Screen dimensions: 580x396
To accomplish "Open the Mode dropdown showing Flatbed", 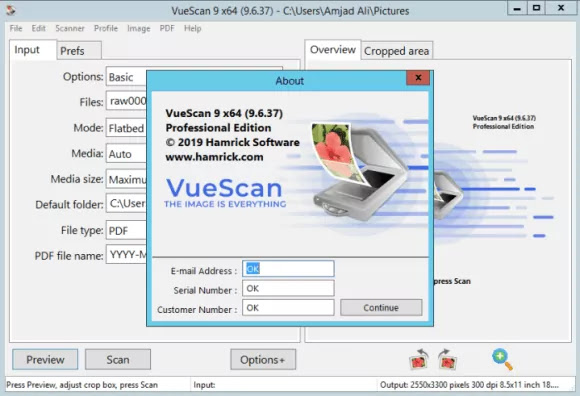I will click(x=127, y=128).
